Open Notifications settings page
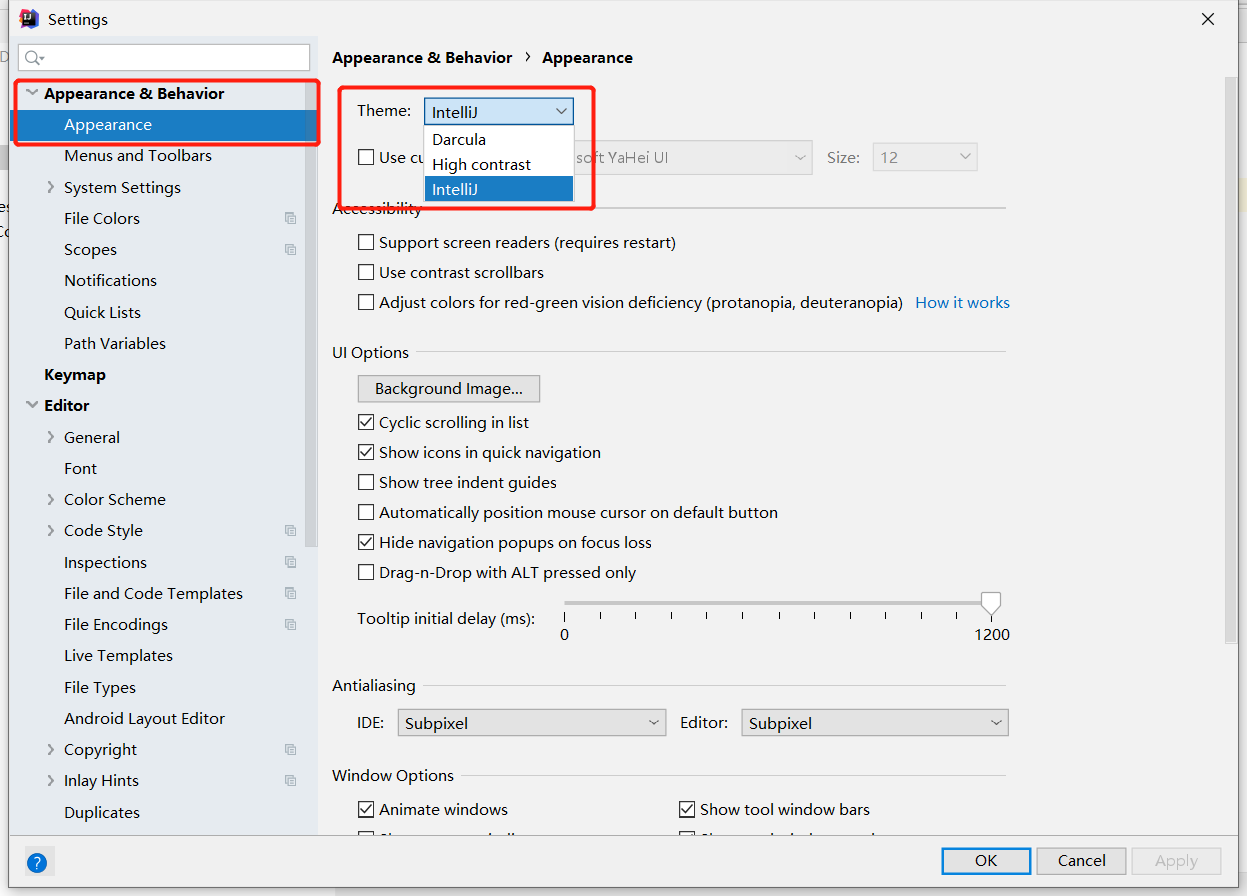 pos(110,281)
